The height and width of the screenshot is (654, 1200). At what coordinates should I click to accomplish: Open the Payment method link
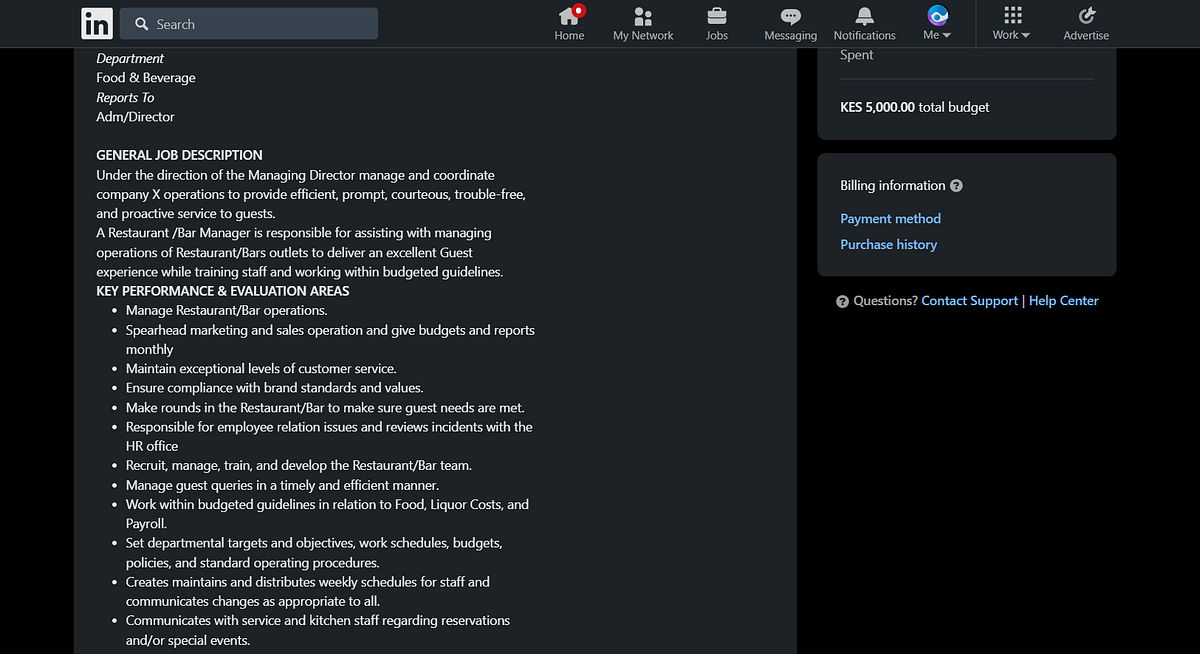pos(890,218)
